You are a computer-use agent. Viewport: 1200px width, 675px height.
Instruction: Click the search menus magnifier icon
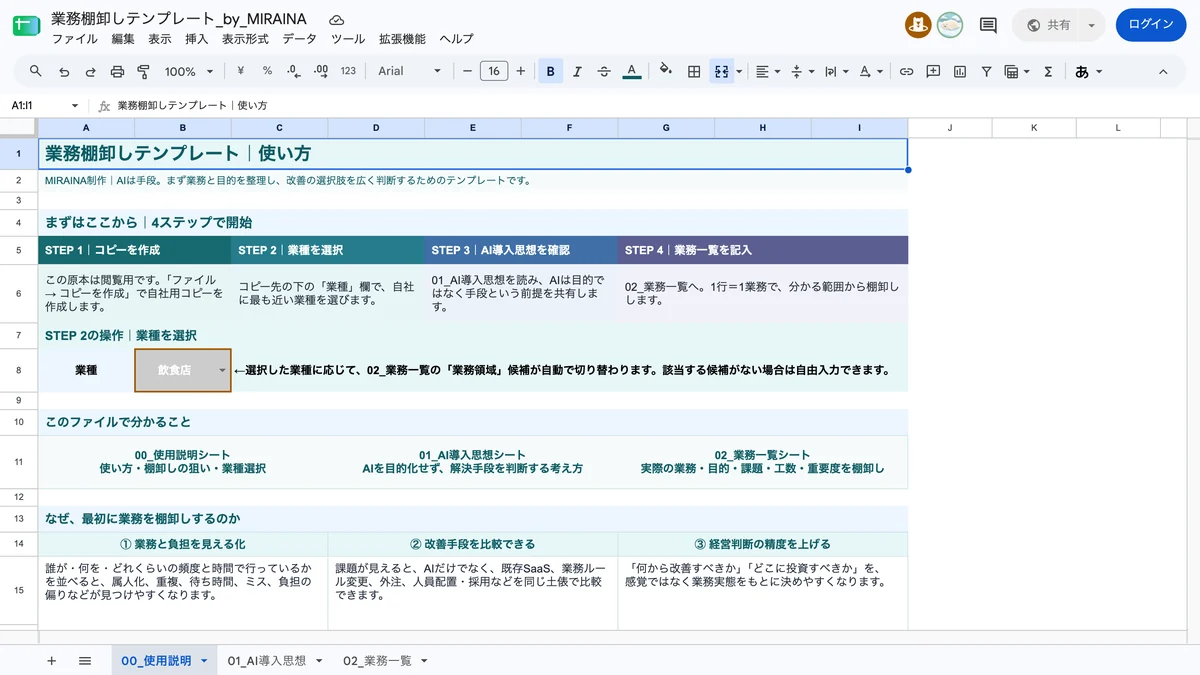pos(36,71)
